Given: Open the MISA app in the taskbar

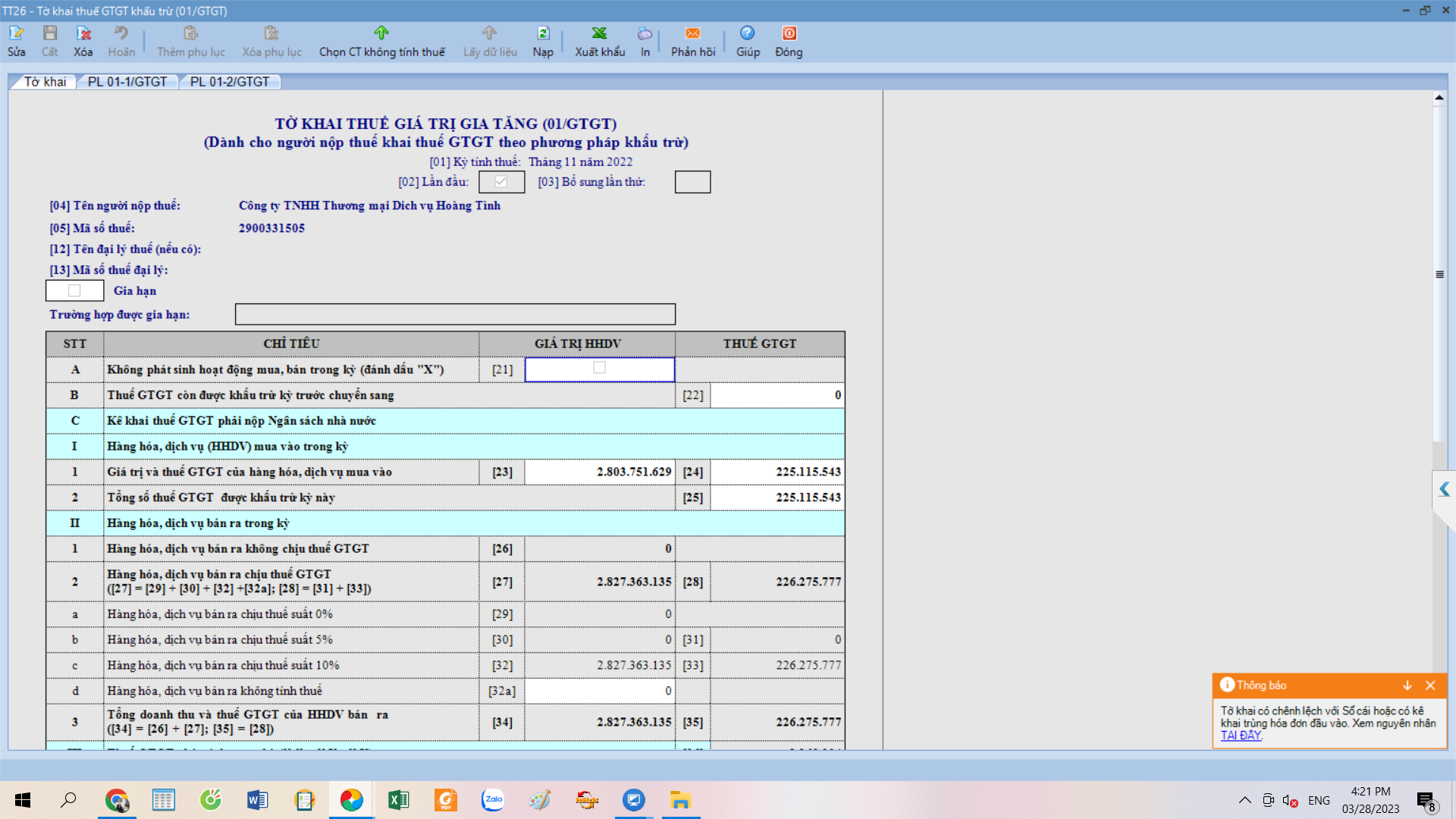Looking at the screenshot, I should point(351,800).
